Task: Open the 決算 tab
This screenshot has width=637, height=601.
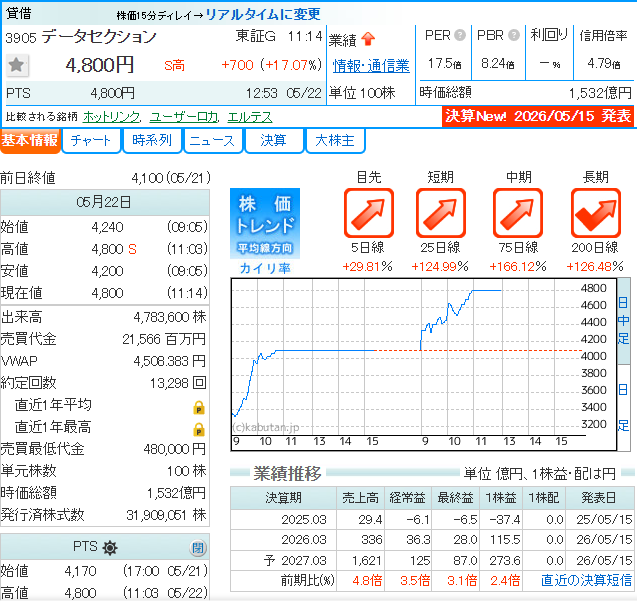Action: (x=274, y=141)
